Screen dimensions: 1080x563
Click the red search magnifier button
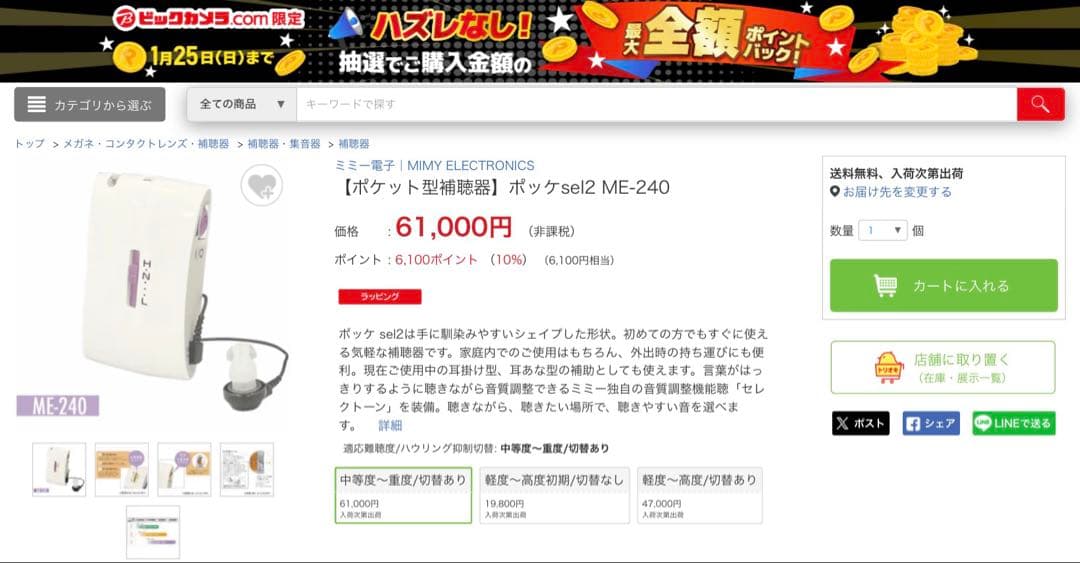(x=1040, y=105)
